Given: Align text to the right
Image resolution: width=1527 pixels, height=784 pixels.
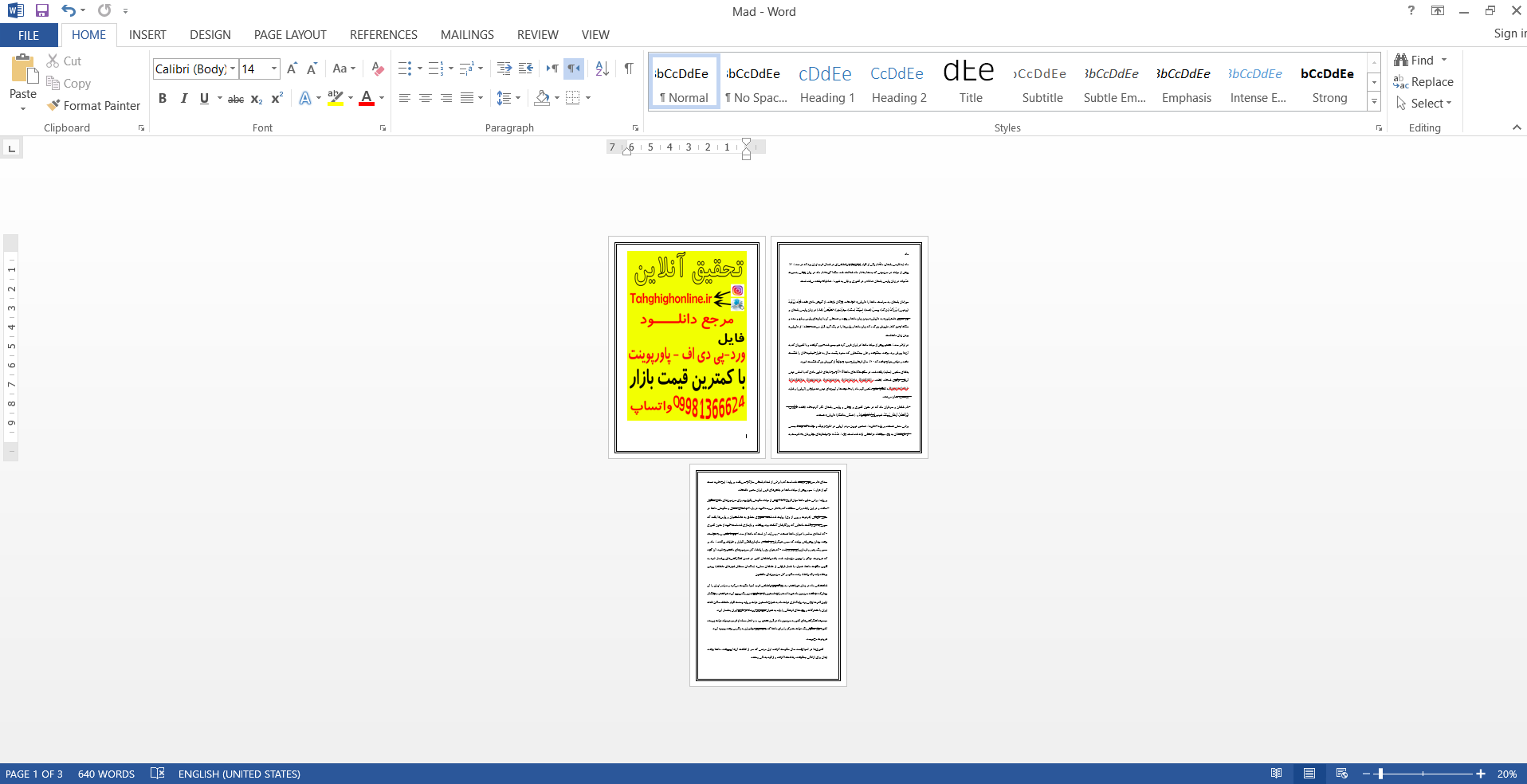Looking at the screenshot, I should tap(446, 98).
